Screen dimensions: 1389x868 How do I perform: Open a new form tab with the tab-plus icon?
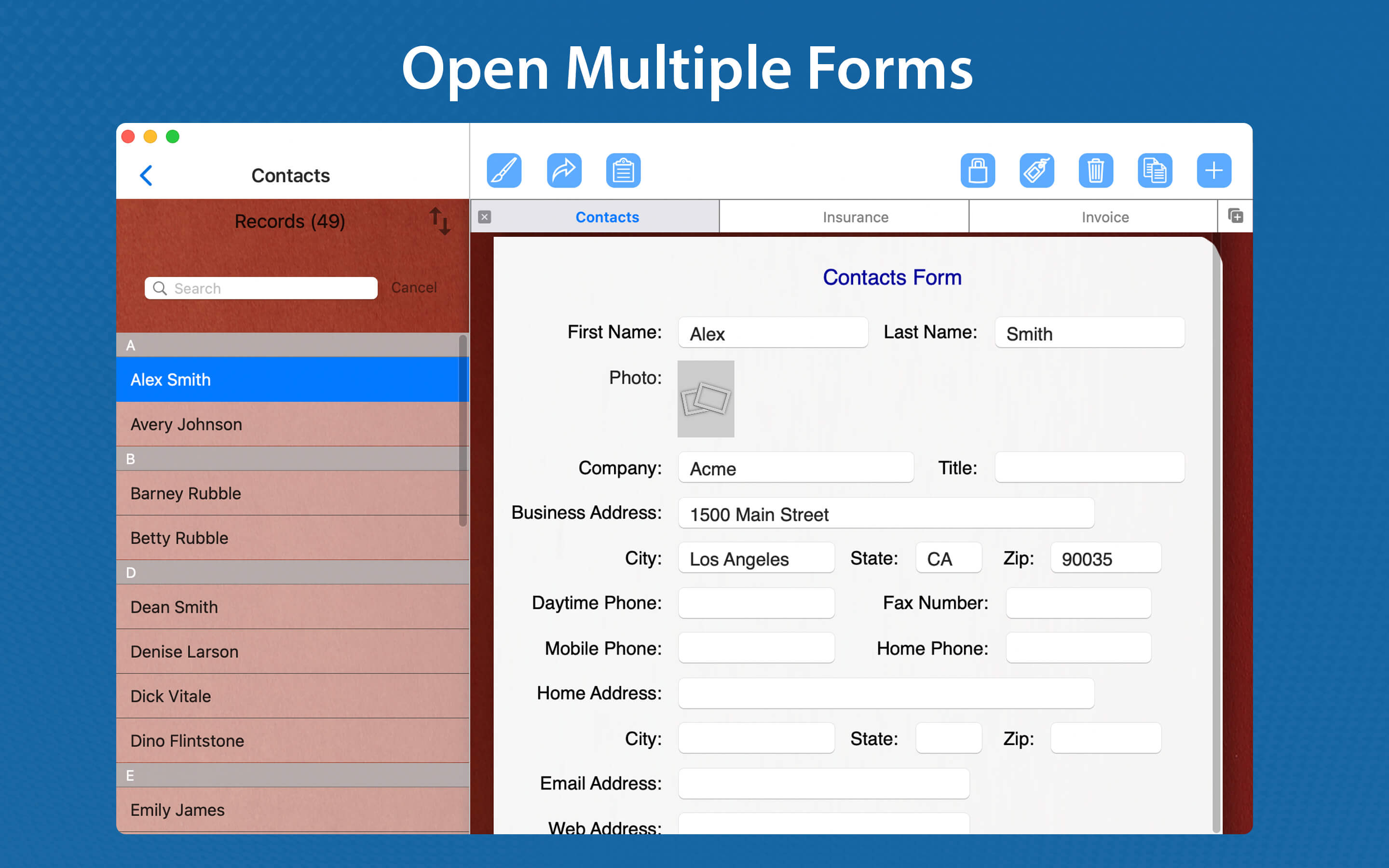click(1235, 217)
